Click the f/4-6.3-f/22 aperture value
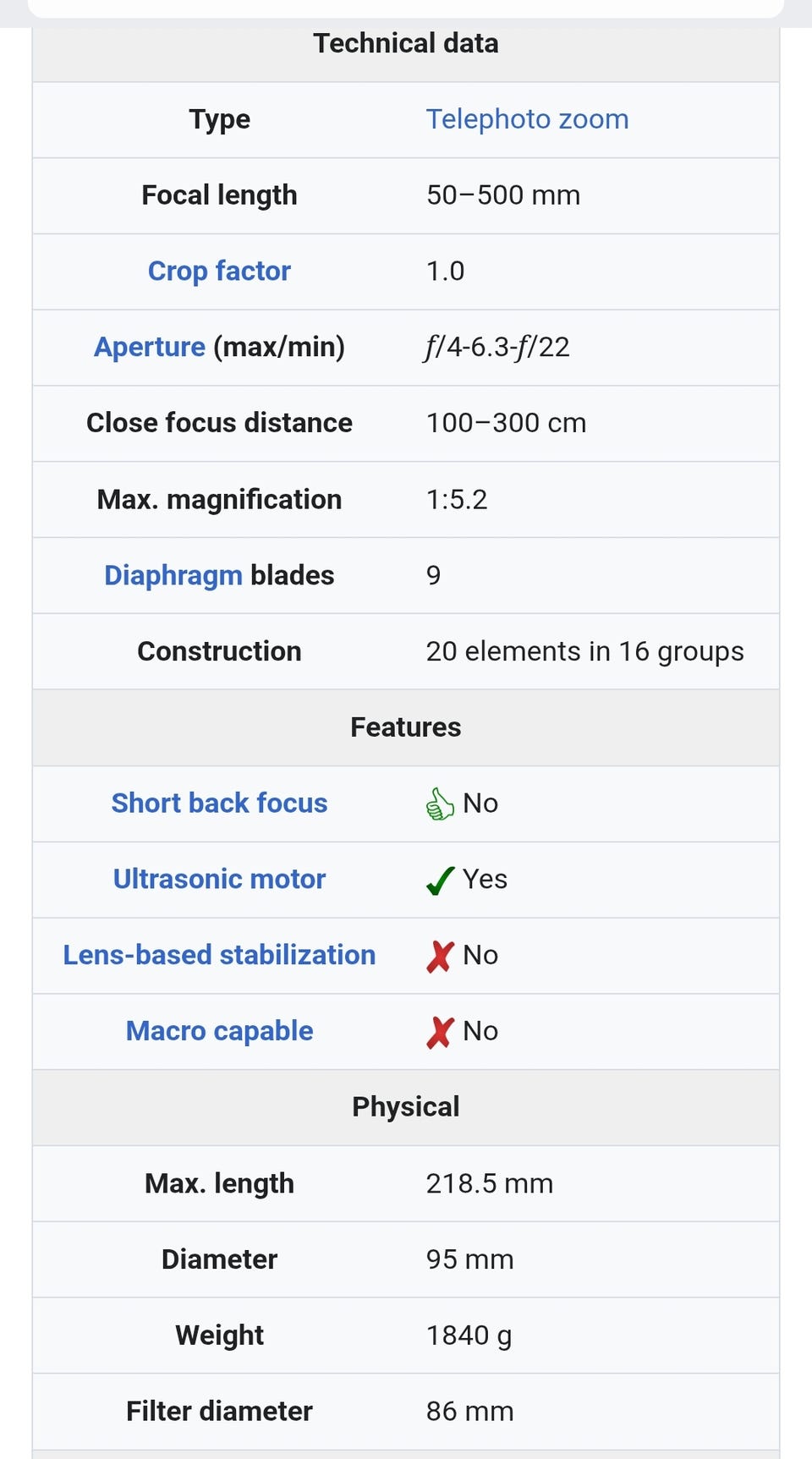Viewport: 812px width, 1459px height. coord(497,347)
